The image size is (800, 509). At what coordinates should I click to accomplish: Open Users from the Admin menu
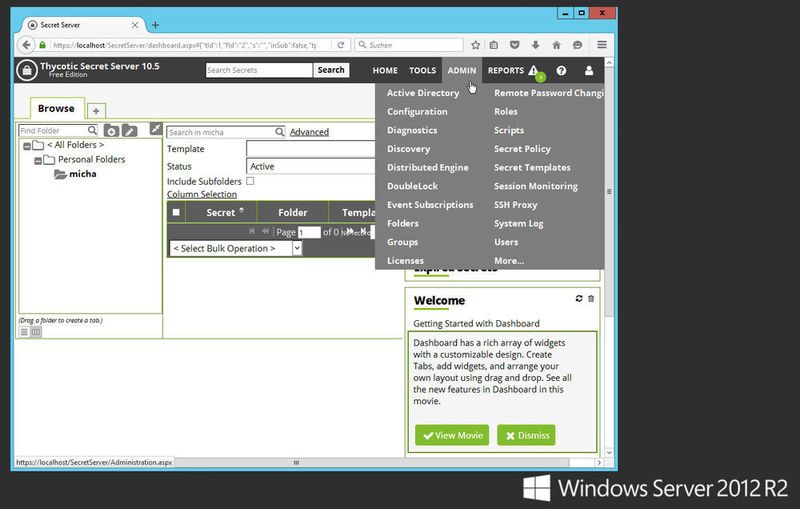tap(506, 242)
